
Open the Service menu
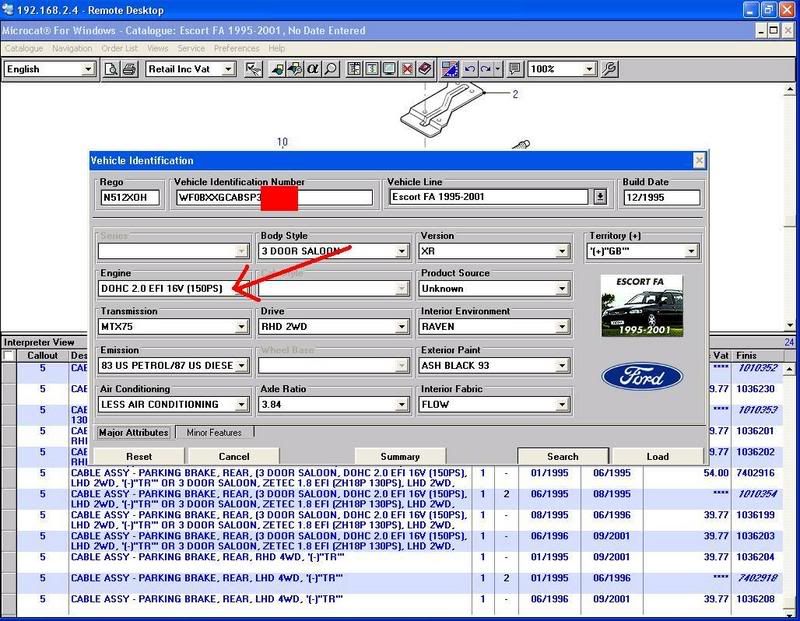coord(191,48)
